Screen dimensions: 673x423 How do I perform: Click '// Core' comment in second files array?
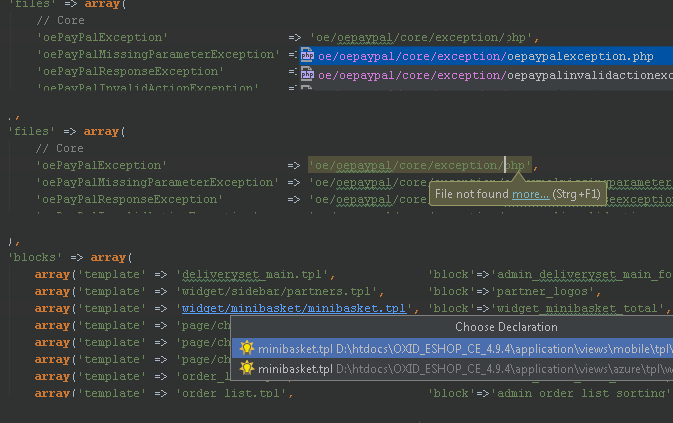[60, 148]
